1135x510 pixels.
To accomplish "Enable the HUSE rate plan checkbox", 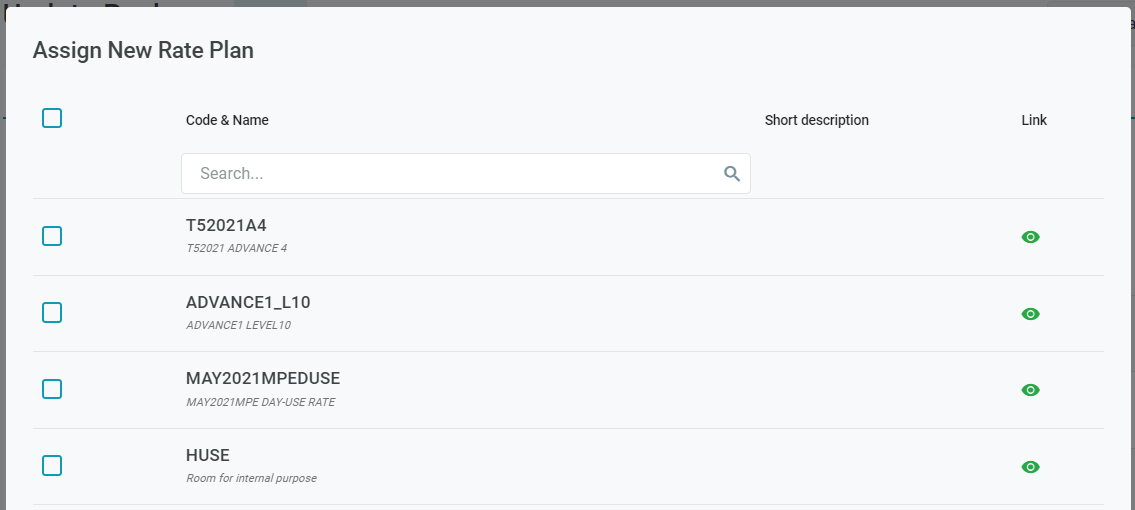I will pos(52,465).
